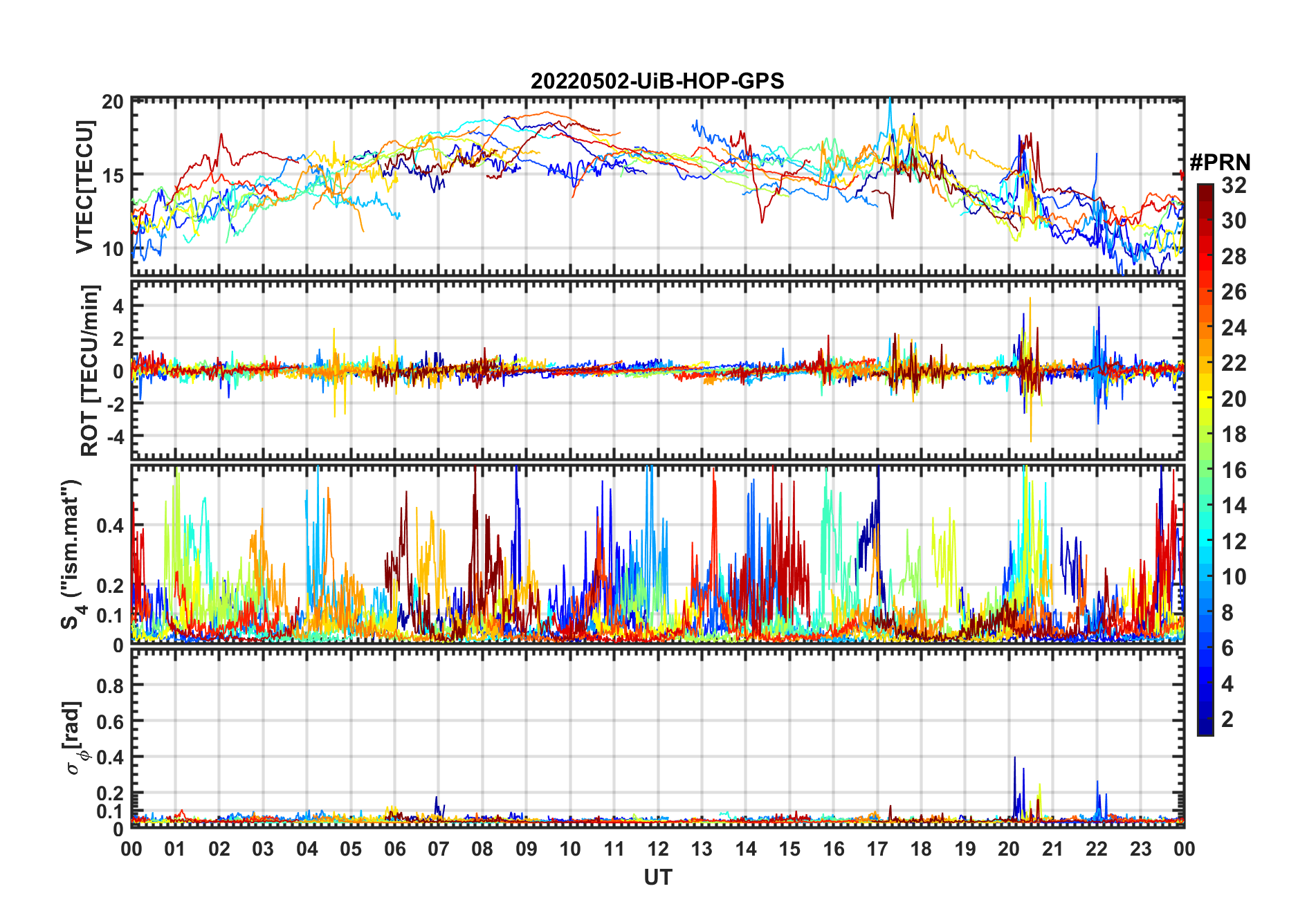
Task: Click the VTEC[TECU] y-axis label
Action: pos(84,187)
